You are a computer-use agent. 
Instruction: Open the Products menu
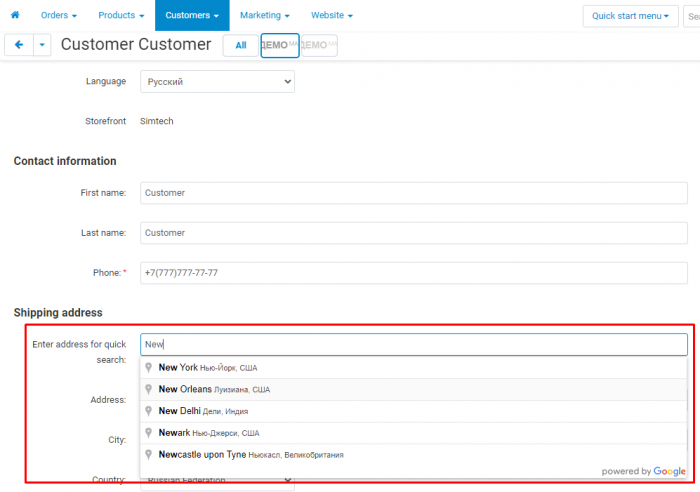[121, 15]
